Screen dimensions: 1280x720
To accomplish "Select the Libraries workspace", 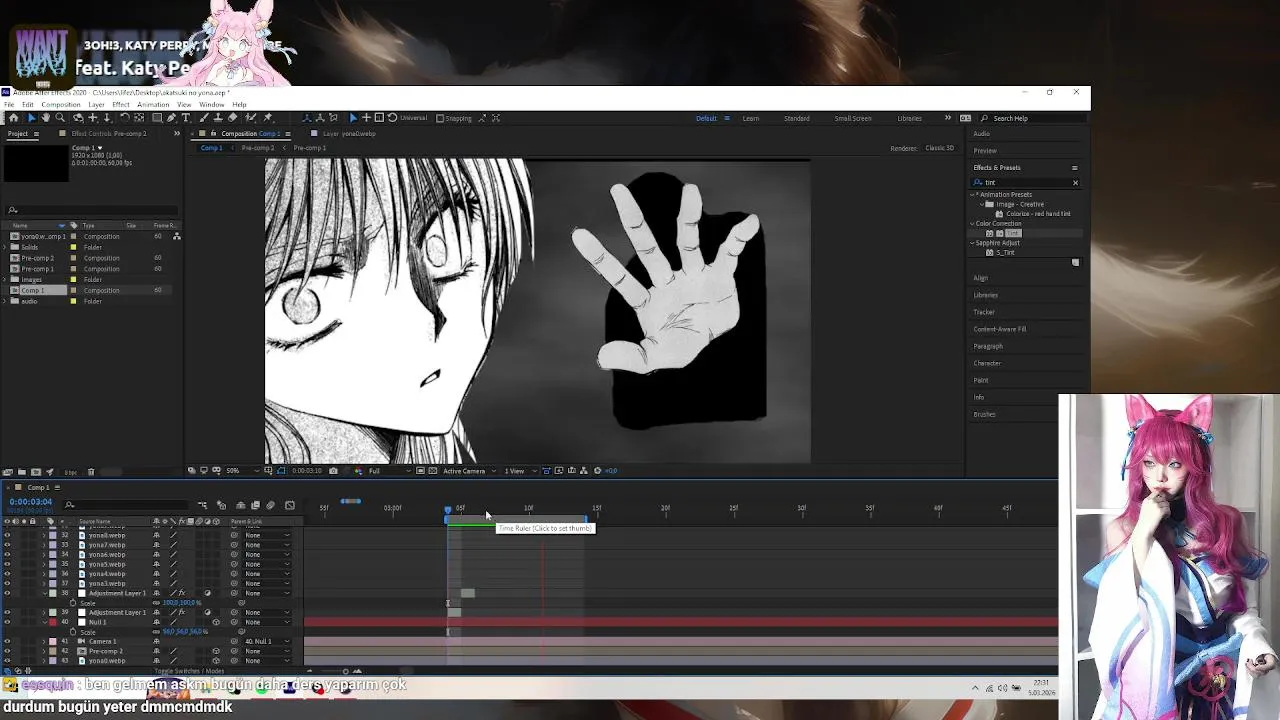I will [x=910, y=118].
